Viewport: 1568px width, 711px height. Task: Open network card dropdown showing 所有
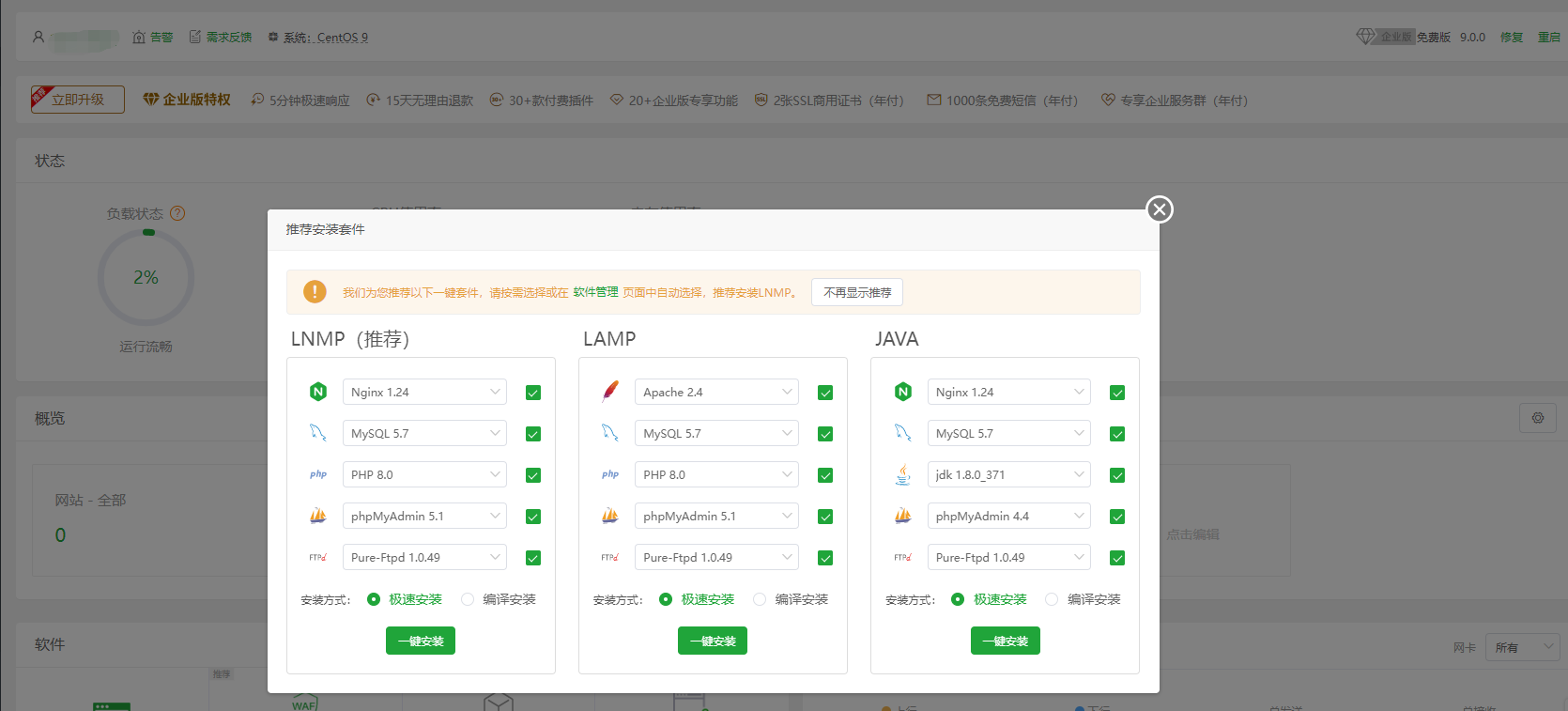(x=1523, y=647)
